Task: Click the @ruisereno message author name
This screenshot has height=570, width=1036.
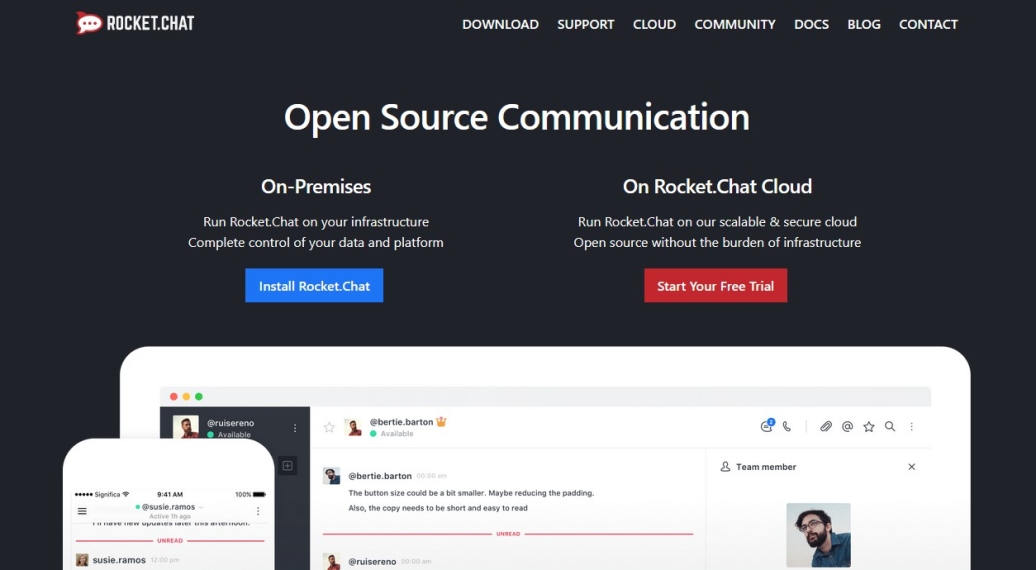Action: 372,561
